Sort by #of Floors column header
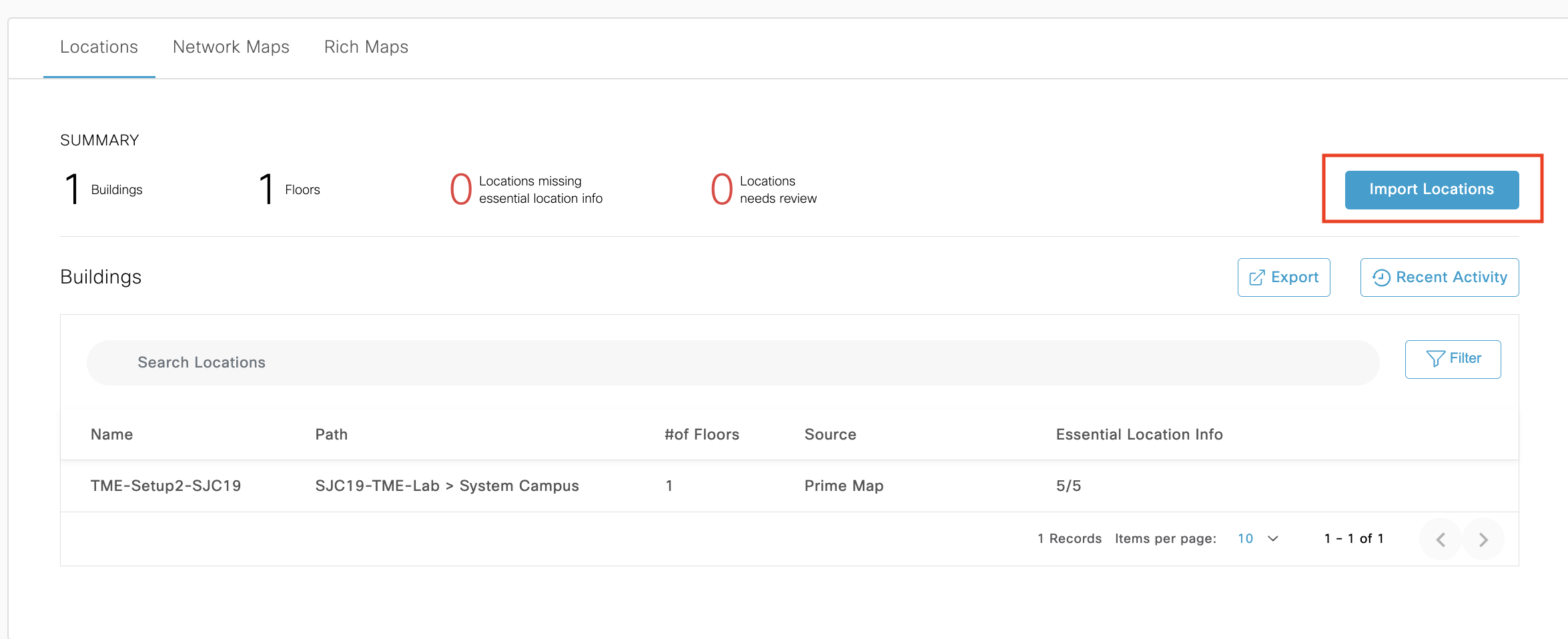Image resolution: width=1568 pixels, height=639 pixels. tap(701, 434)
